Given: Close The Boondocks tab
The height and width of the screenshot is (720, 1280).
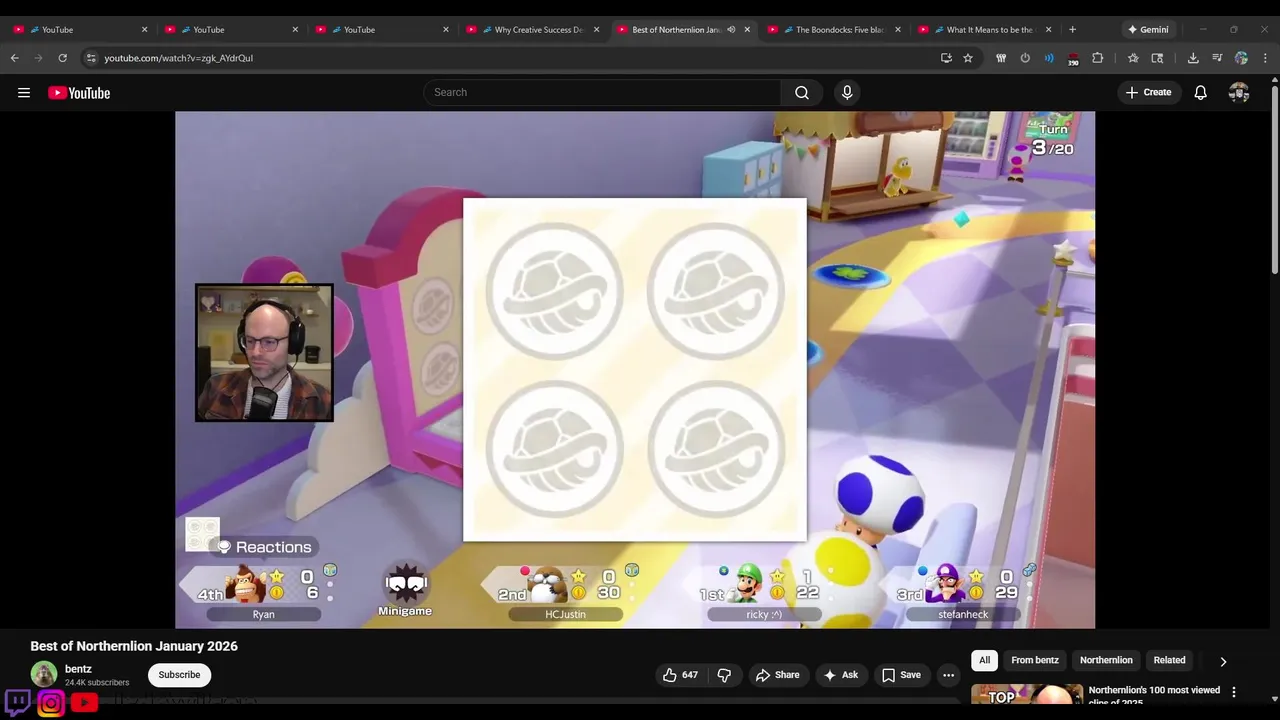Looking at the screenshot, I should coord(897,29).
